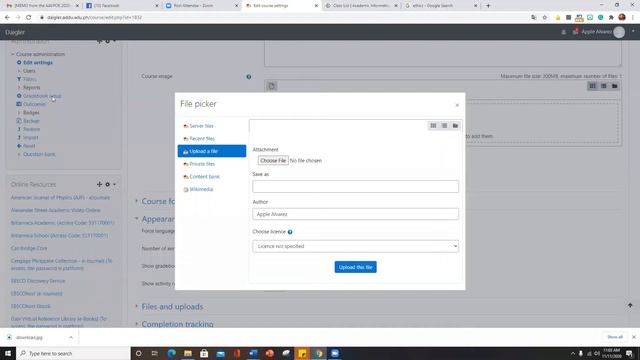Open EBSCO Discovery Service link
Viewport: 640px width, 360px height.
coord(38,281)
